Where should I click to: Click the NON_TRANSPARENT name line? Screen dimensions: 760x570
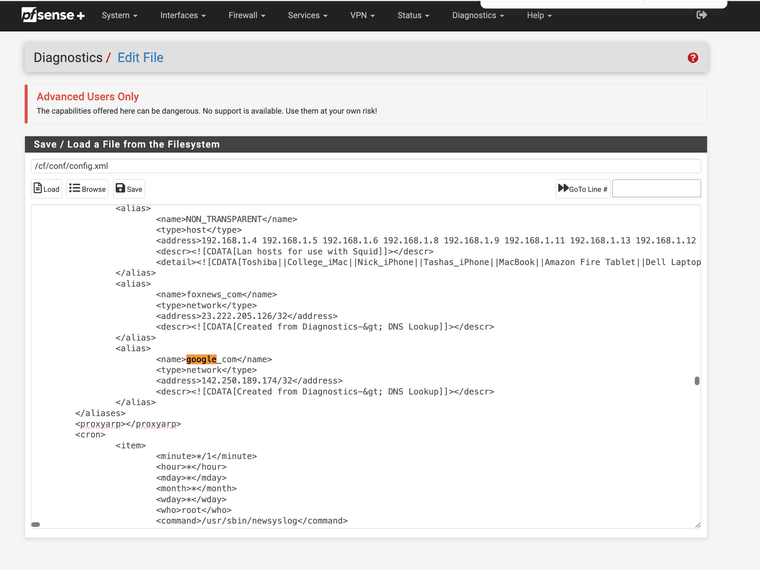point(226,219)
